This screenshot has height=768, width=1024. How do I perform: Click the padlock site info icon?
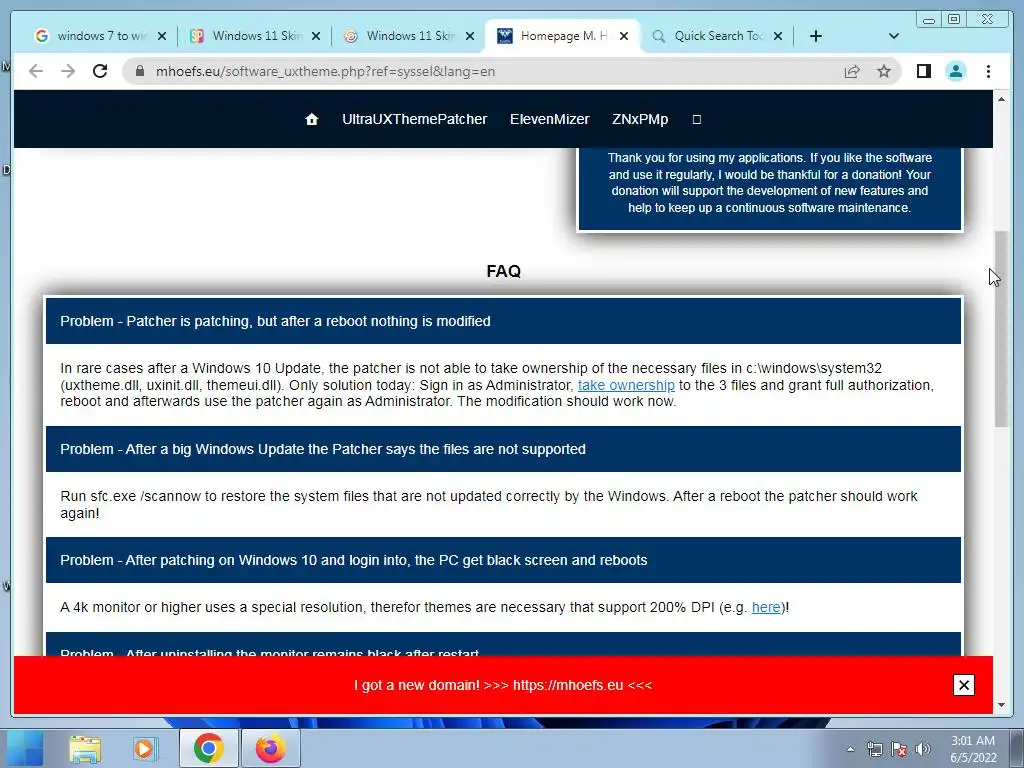(x=140, y=71)
